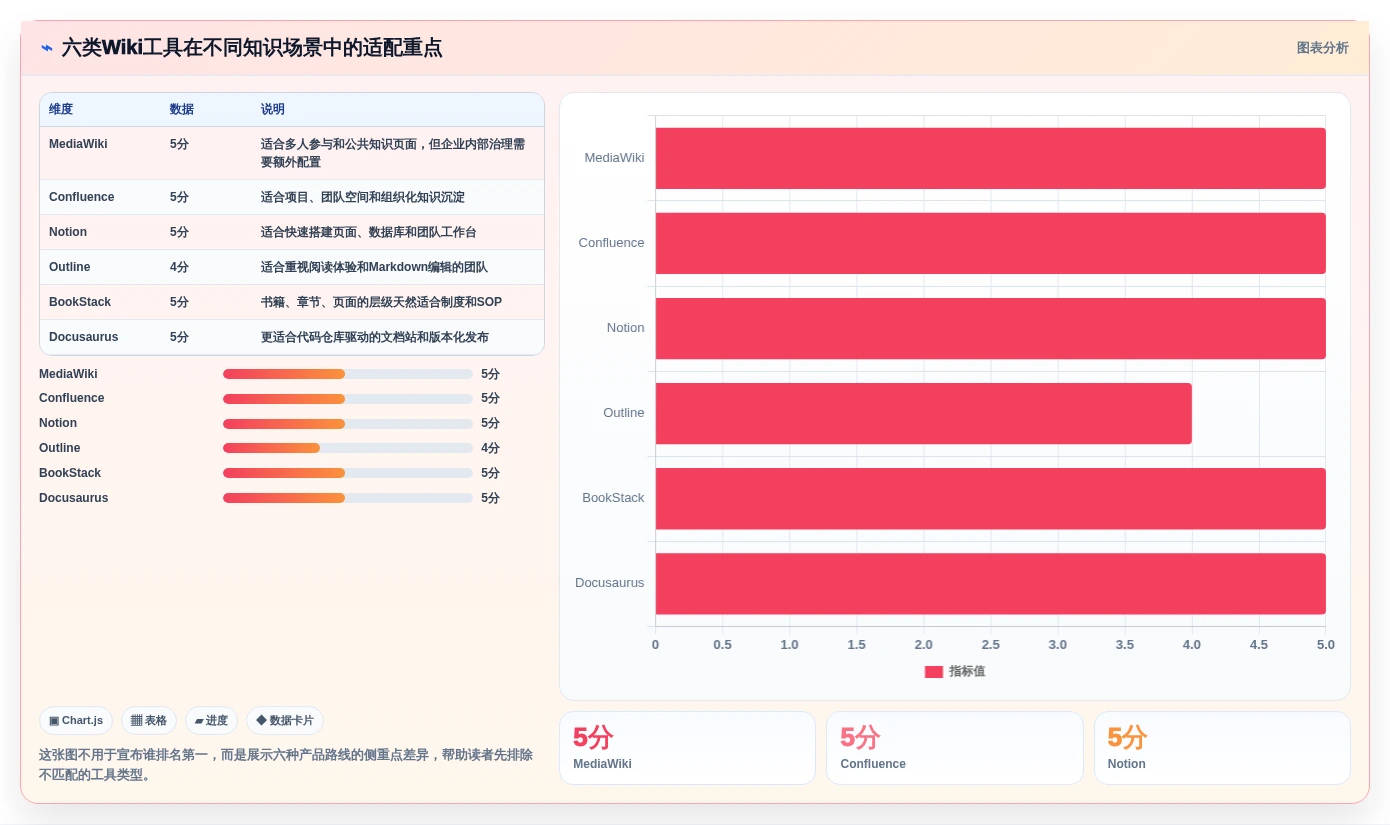Viewport: 1390px width, 825px height.
Task: Open the Notion 5分 data card
Action: point(1222,748)
